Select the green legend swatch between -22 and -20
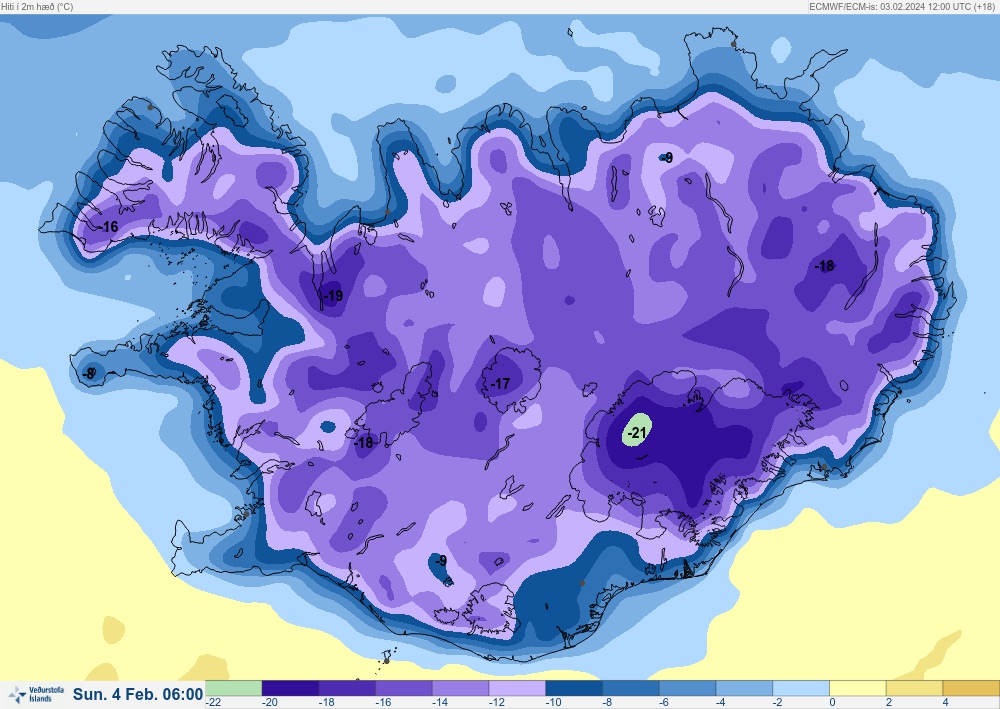Screen dimensions: 1000x709 [x=233, y=688]
